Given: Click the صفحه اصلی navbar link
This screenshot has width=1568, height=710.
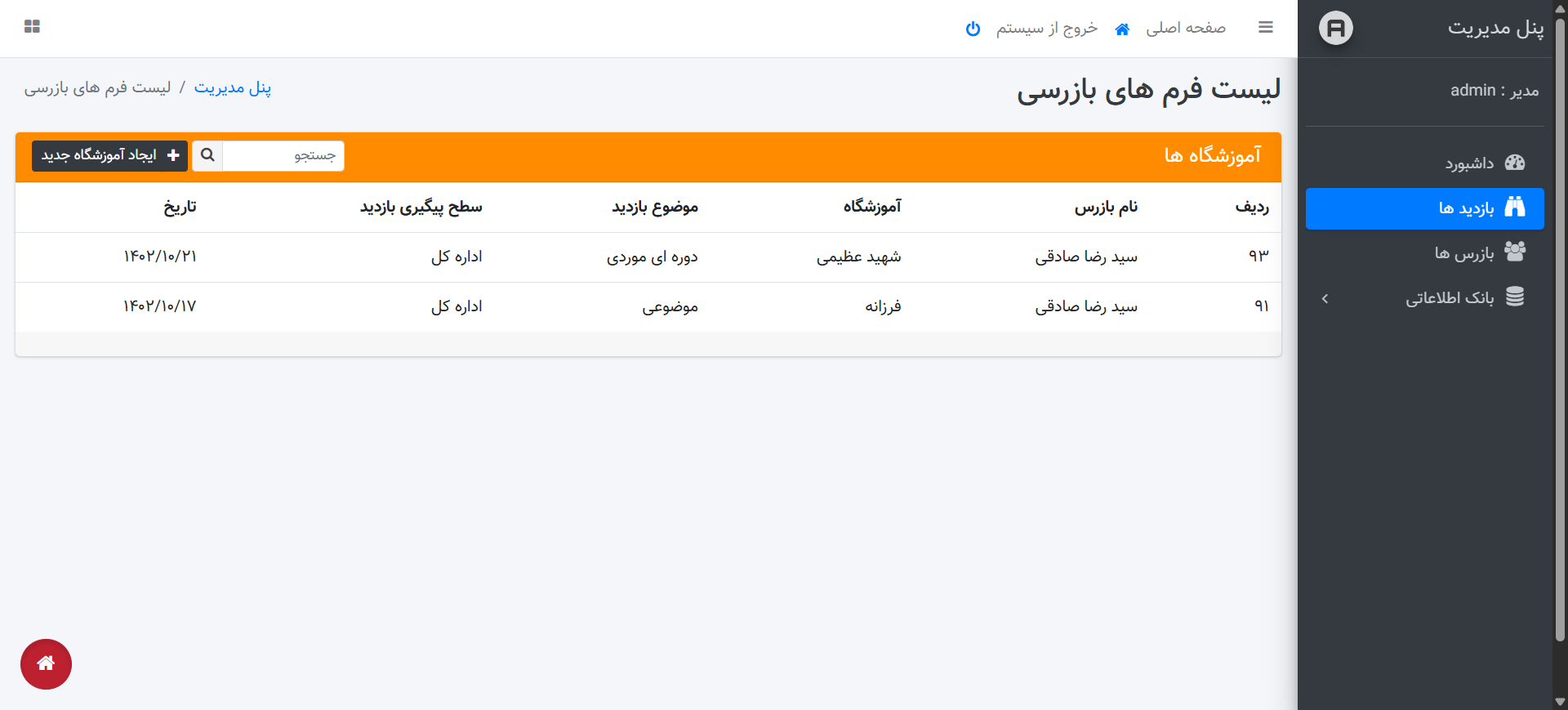Looking at the screenshot, I should (1185, 29).
